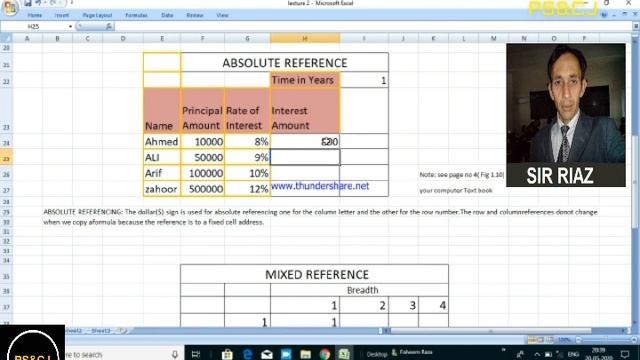Viewport: 640px width, 360px height.
Task: Click the ENG language indicator in tray
Action: 573,354
